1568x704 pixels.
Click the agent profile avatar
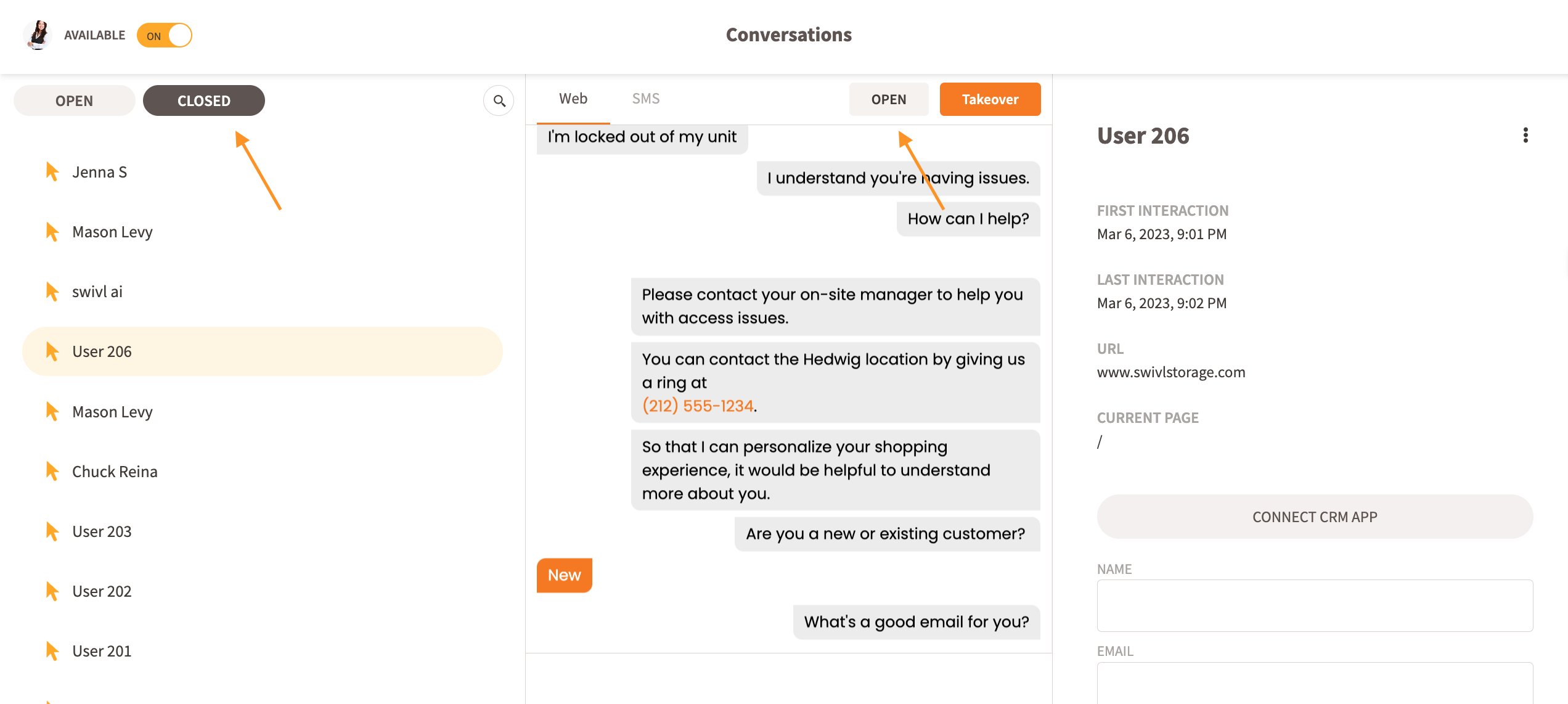38,35
